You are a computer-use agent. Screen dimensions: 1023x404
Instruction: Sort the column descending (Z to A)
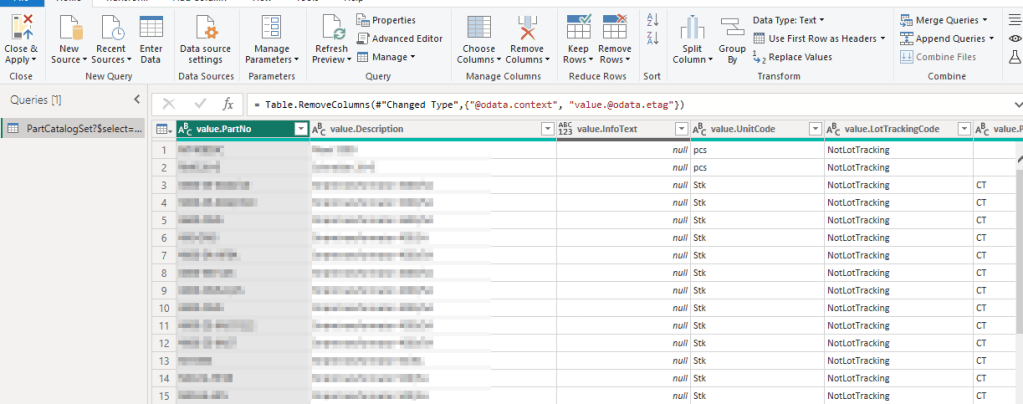pos(653,37)
